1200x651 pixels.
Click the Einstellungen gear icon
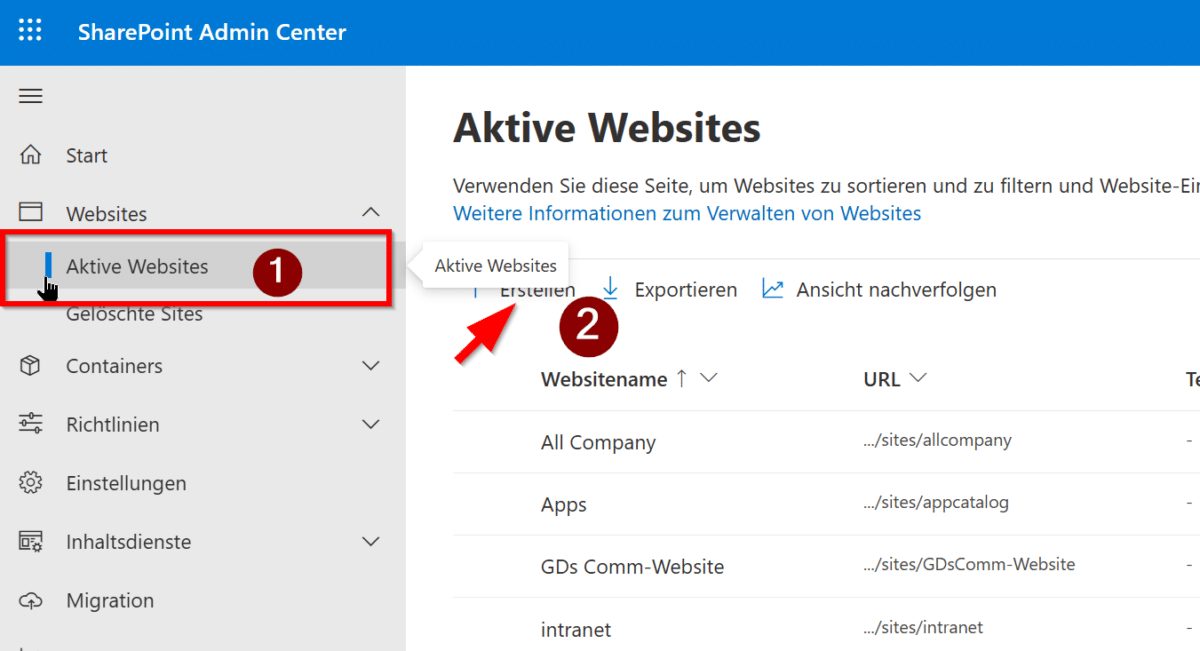31,483
